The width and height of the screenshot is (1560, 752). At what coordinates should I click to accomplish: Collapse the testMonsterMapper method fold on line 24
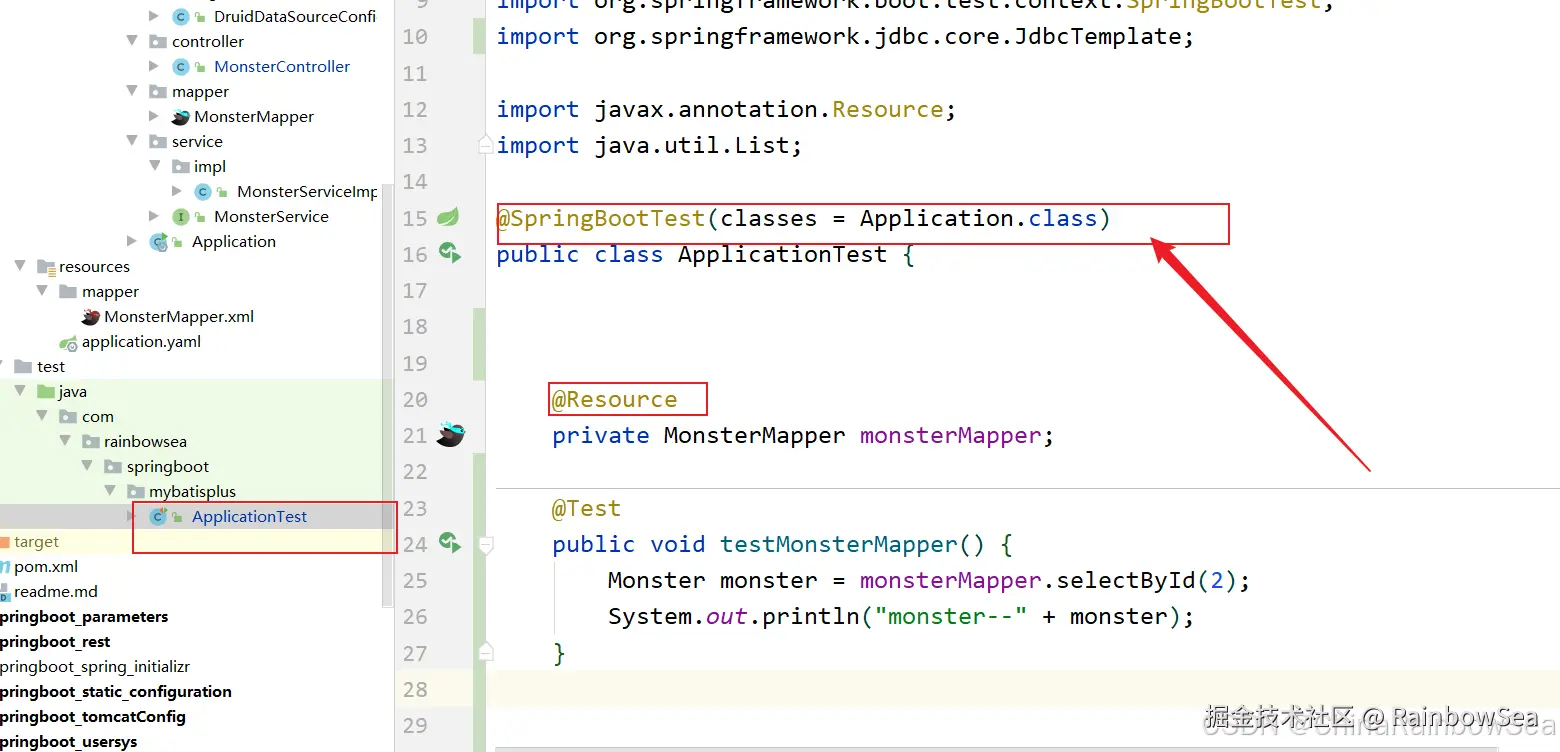point(485,544)
